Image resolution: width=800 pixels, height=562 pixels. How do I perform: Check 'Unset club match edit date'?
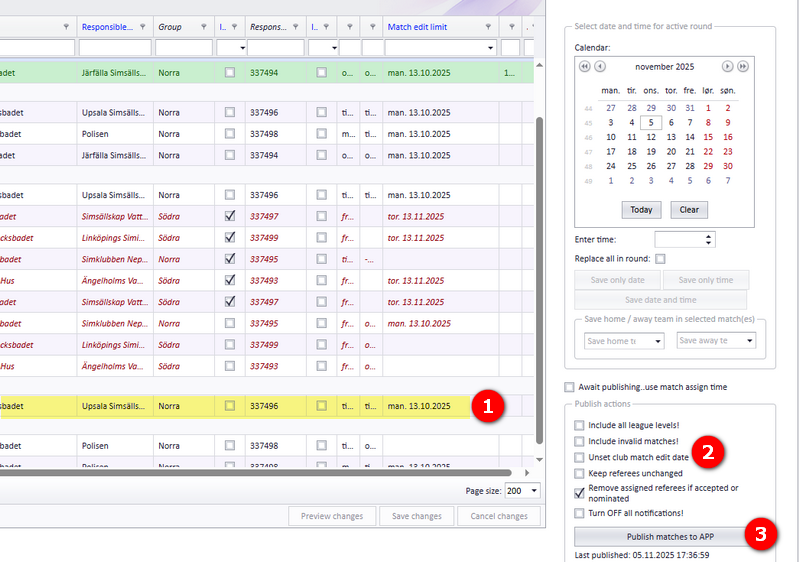point(579,457)
